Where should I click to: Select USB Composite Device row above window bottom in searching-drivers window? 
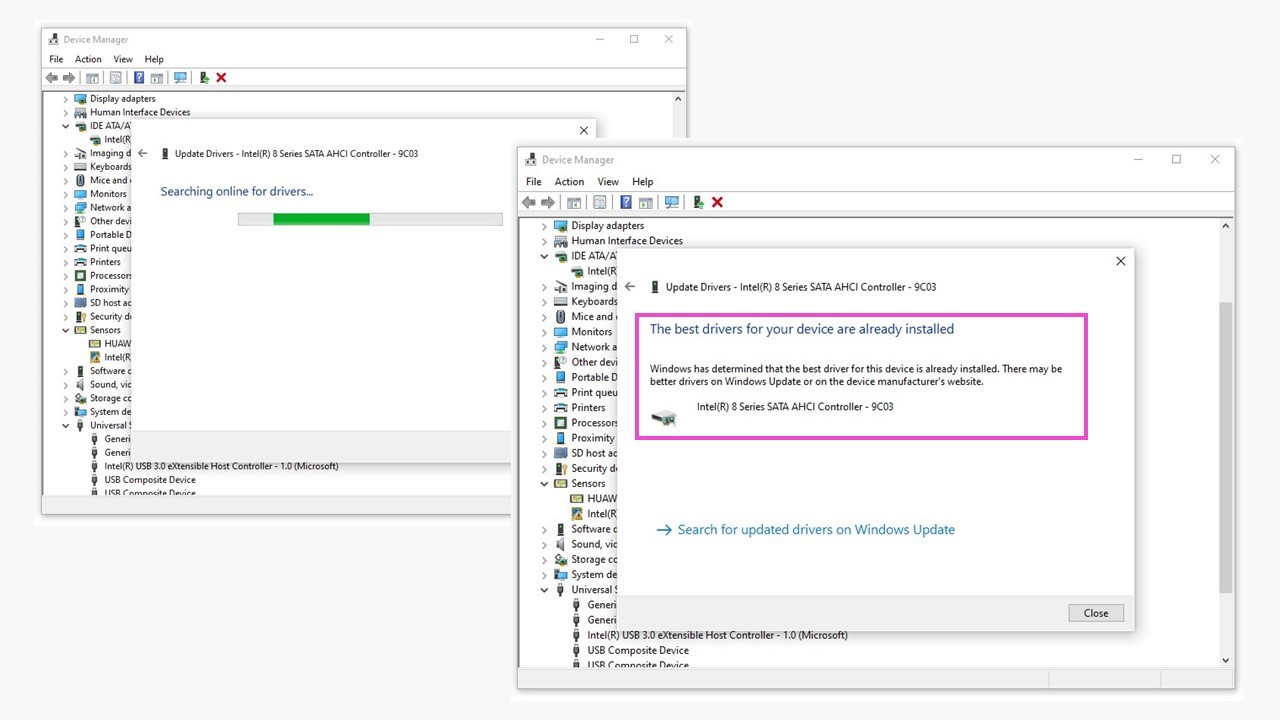150,480
